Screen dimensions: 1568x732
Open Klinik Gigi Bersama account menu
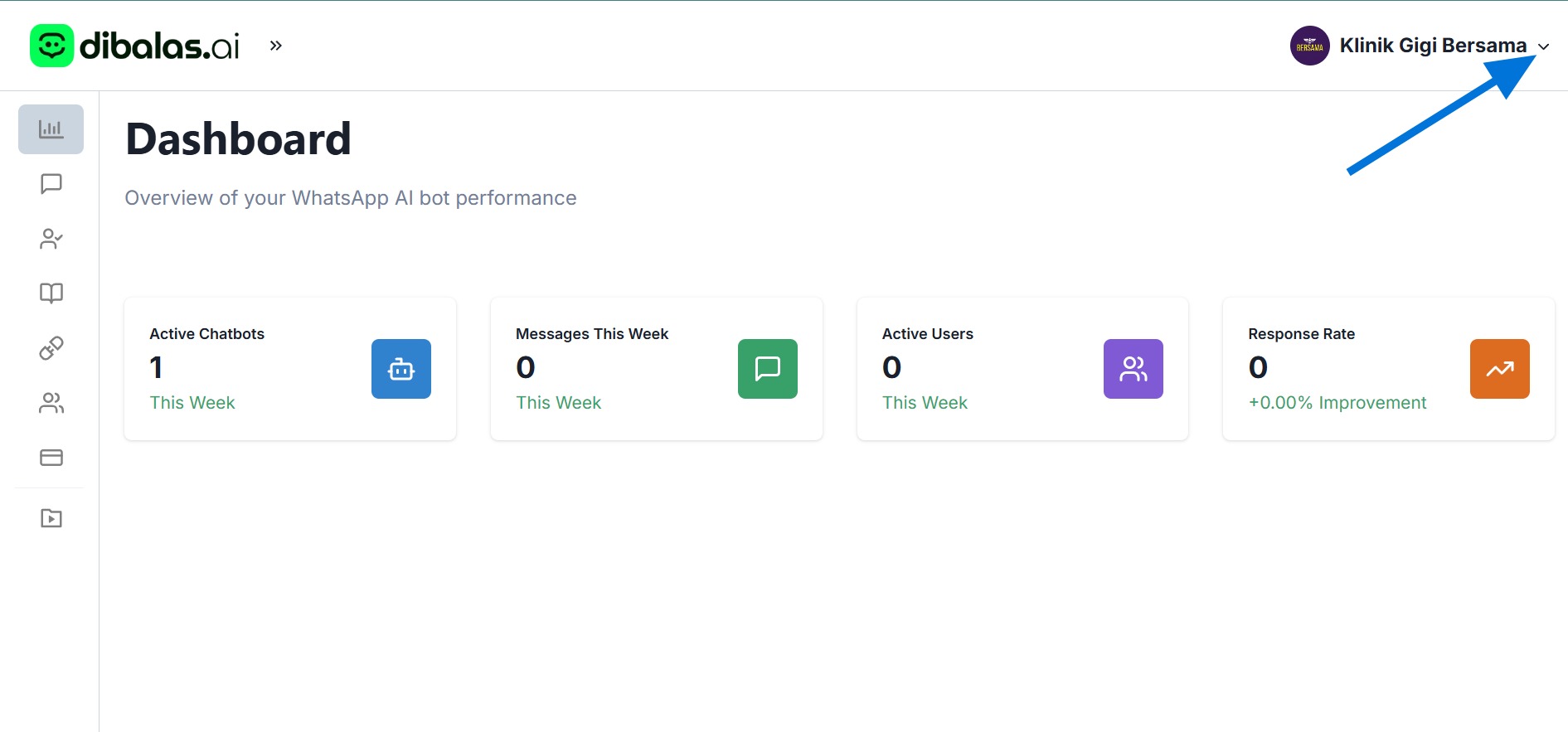tap(1432, 46)
